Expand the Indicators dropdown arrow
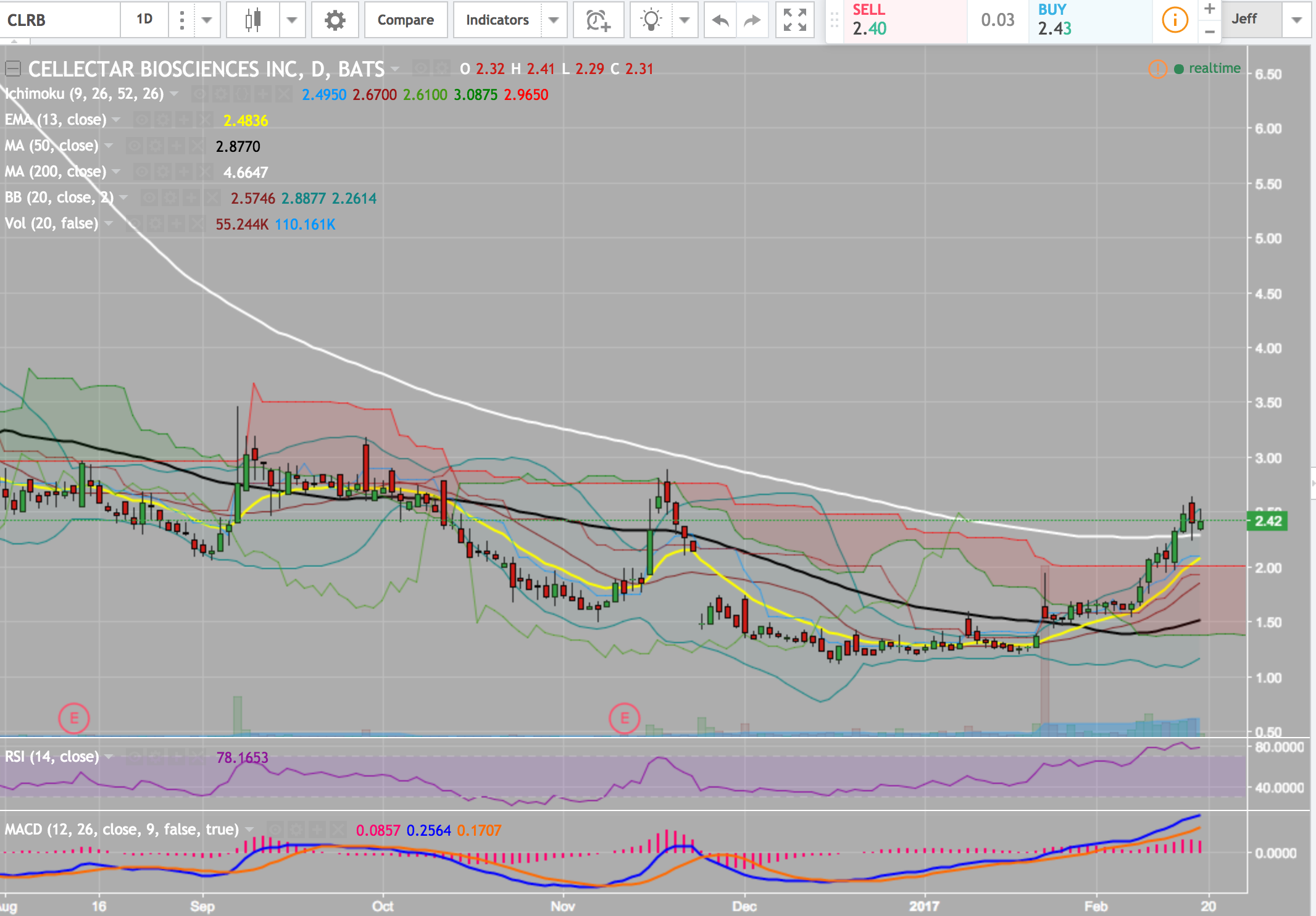This screenshot has height=916, width=1316. click(554, 20)
